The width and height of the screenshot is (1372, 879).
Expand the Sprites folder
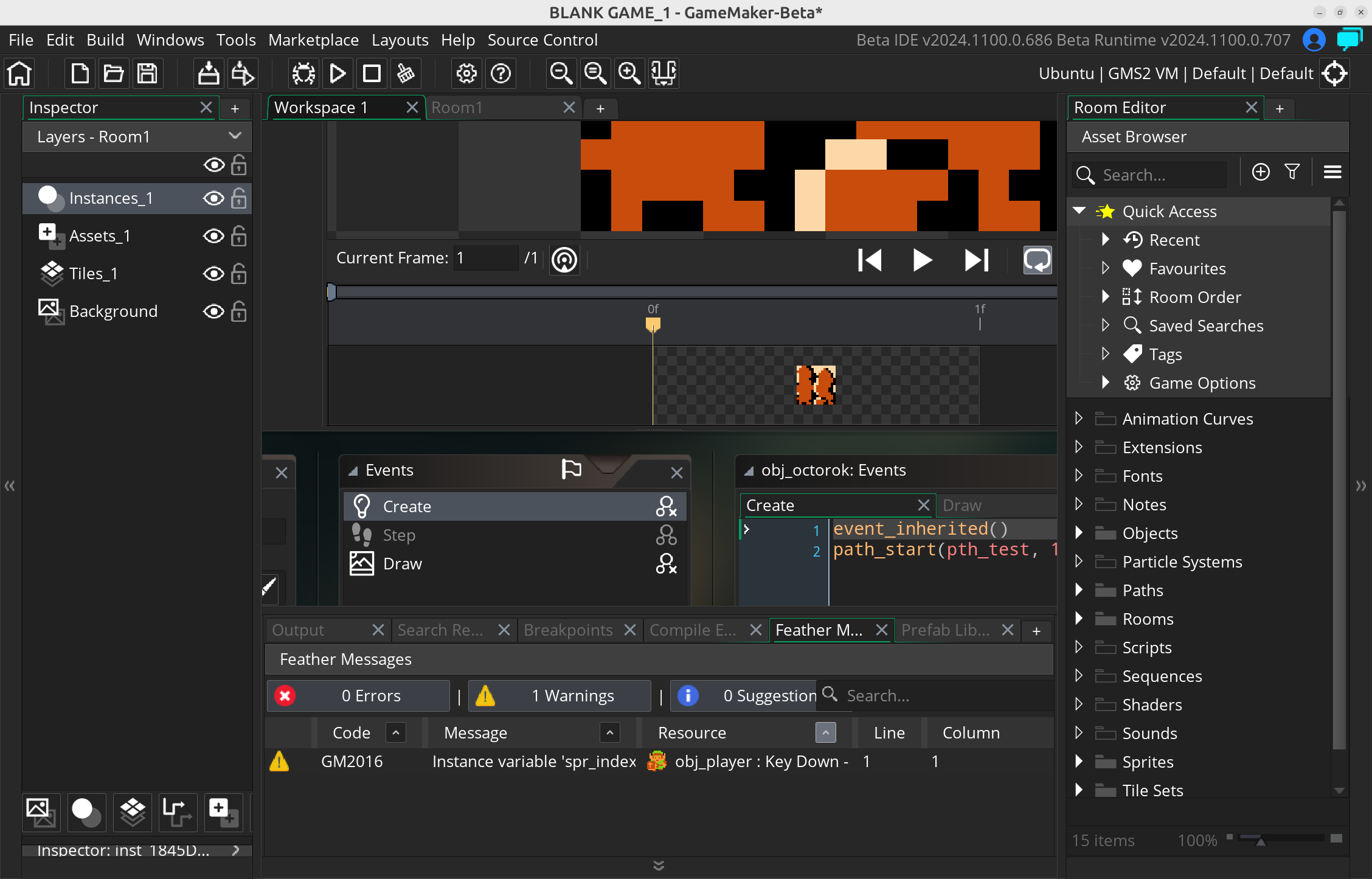pyautogui.click(x=1079, y=762)
